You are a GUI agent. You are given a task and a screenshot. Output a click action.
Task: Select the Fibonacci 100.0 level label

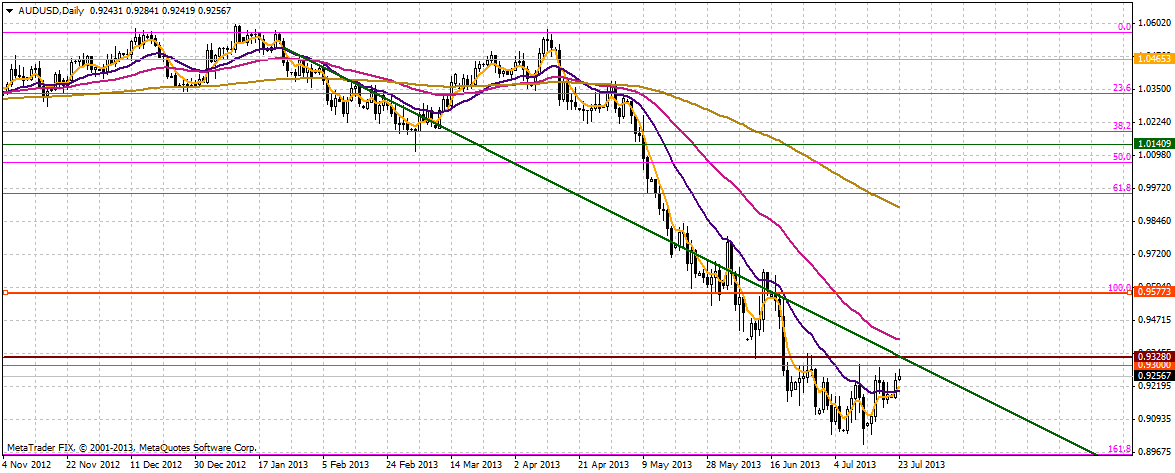point(1120,288)
